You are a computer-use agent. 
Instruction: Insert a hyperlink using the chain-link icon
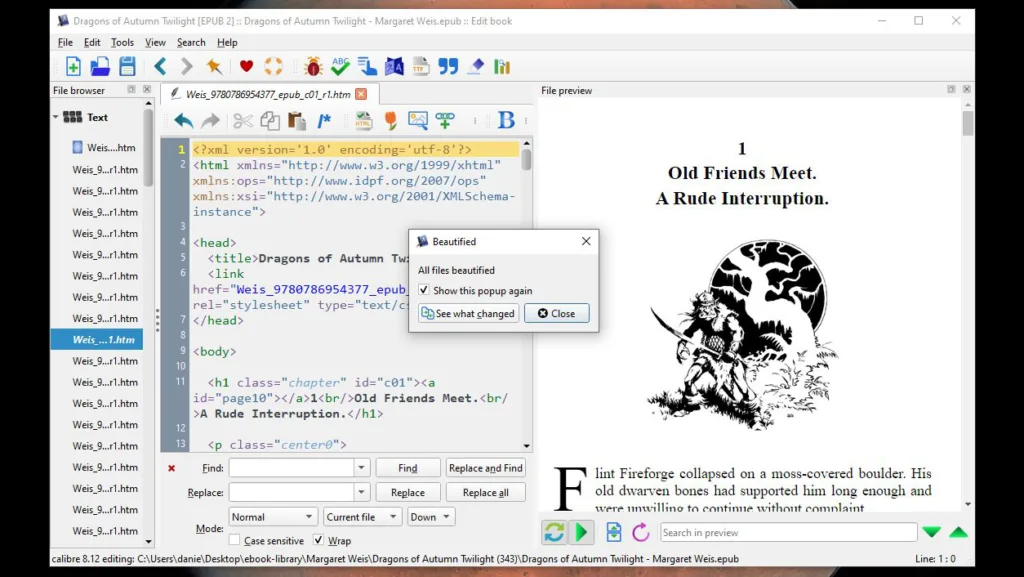tap(444, 120)
